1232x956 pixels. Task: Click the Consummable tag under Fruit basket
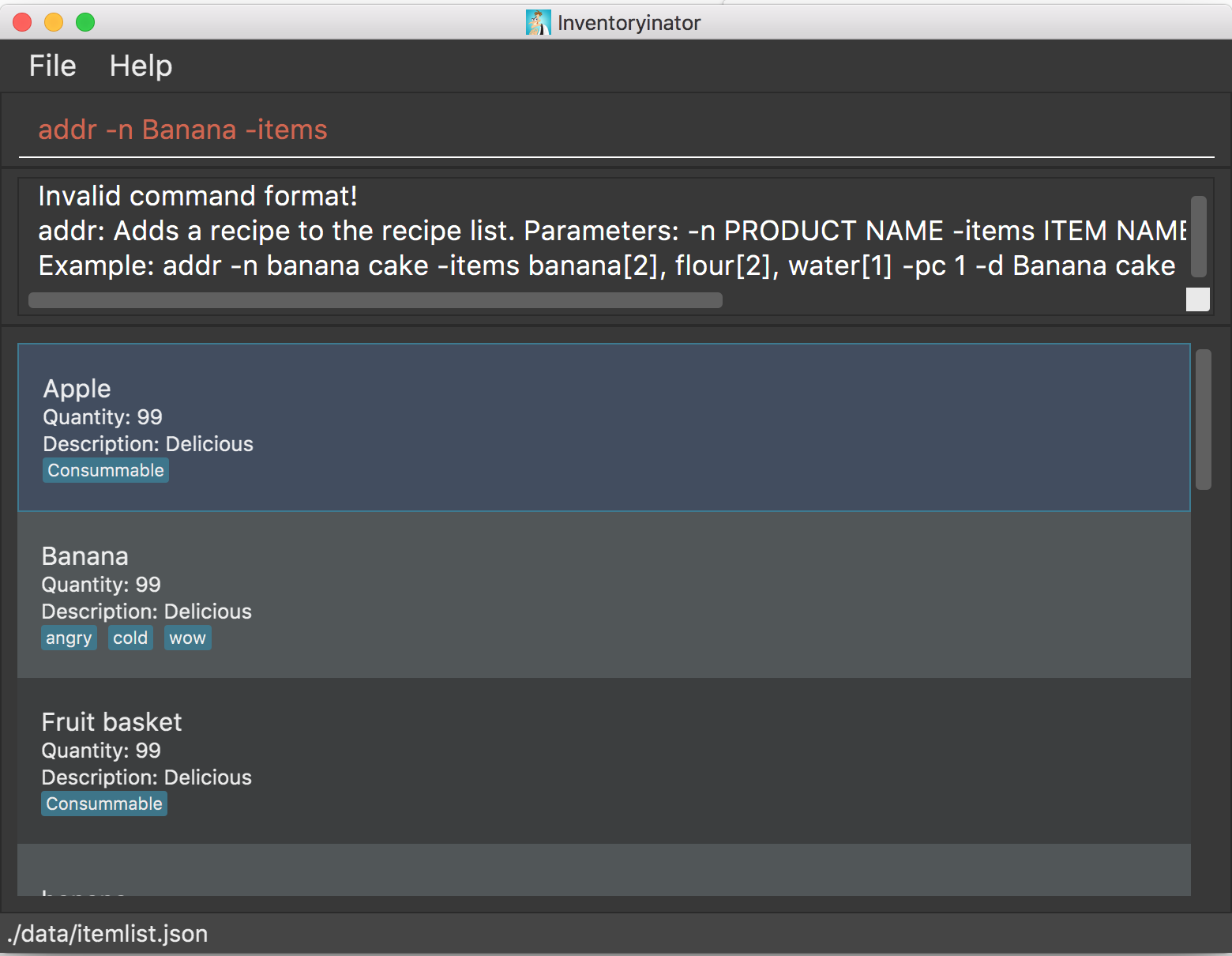point(104,804)
